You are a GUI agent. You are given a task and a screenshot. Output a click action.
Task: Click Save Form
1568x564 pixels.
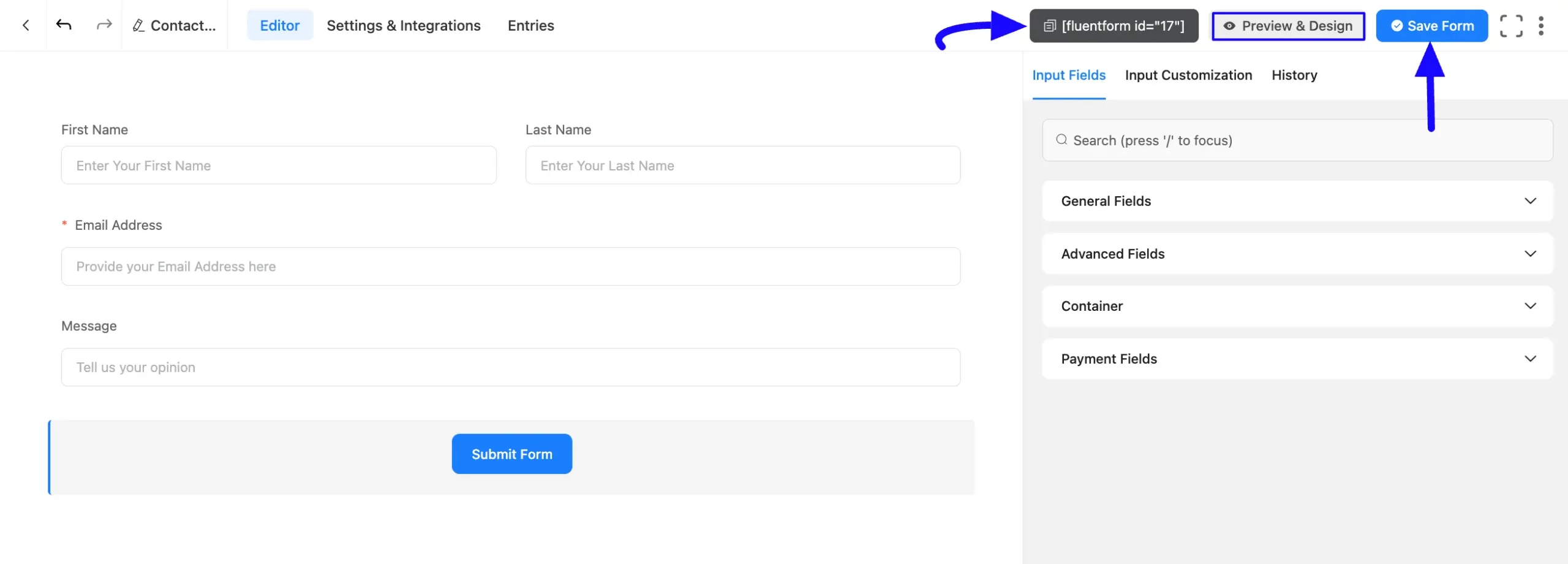(1431, 26)
